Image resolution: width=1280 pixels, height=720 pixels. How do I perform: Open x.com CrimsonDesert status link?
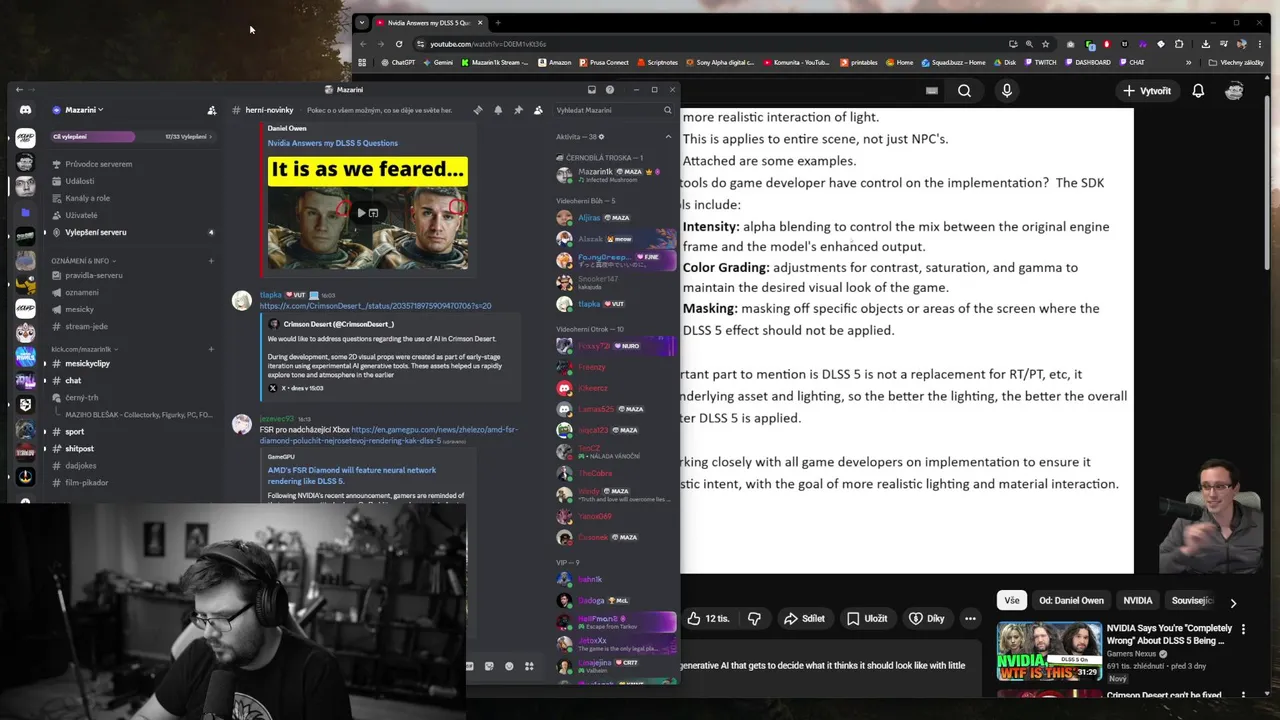[375, 306]
